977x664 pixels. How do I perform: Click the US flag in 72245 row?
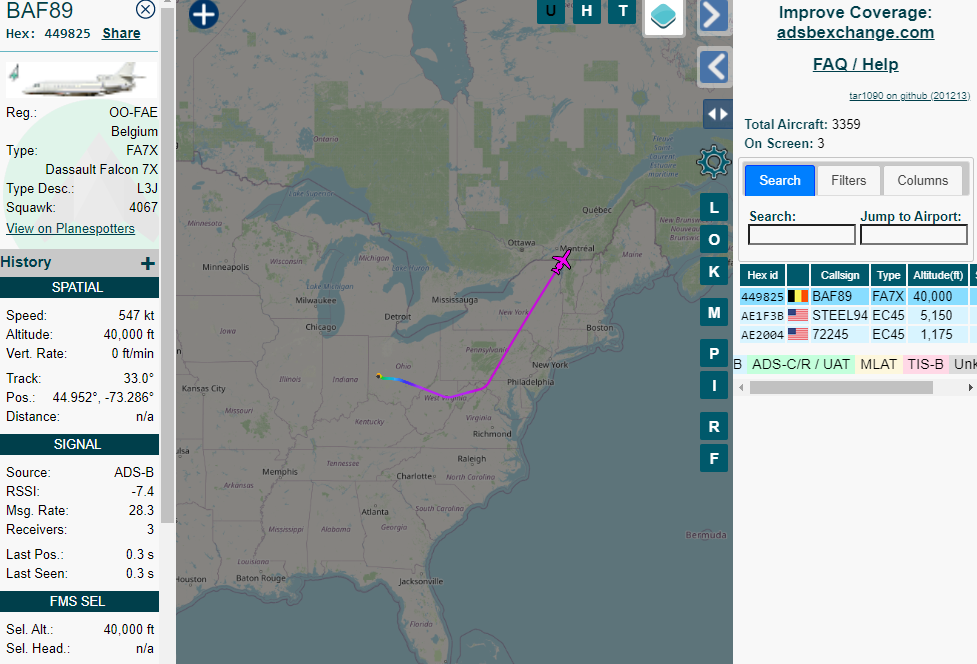(x=798, y=334)
